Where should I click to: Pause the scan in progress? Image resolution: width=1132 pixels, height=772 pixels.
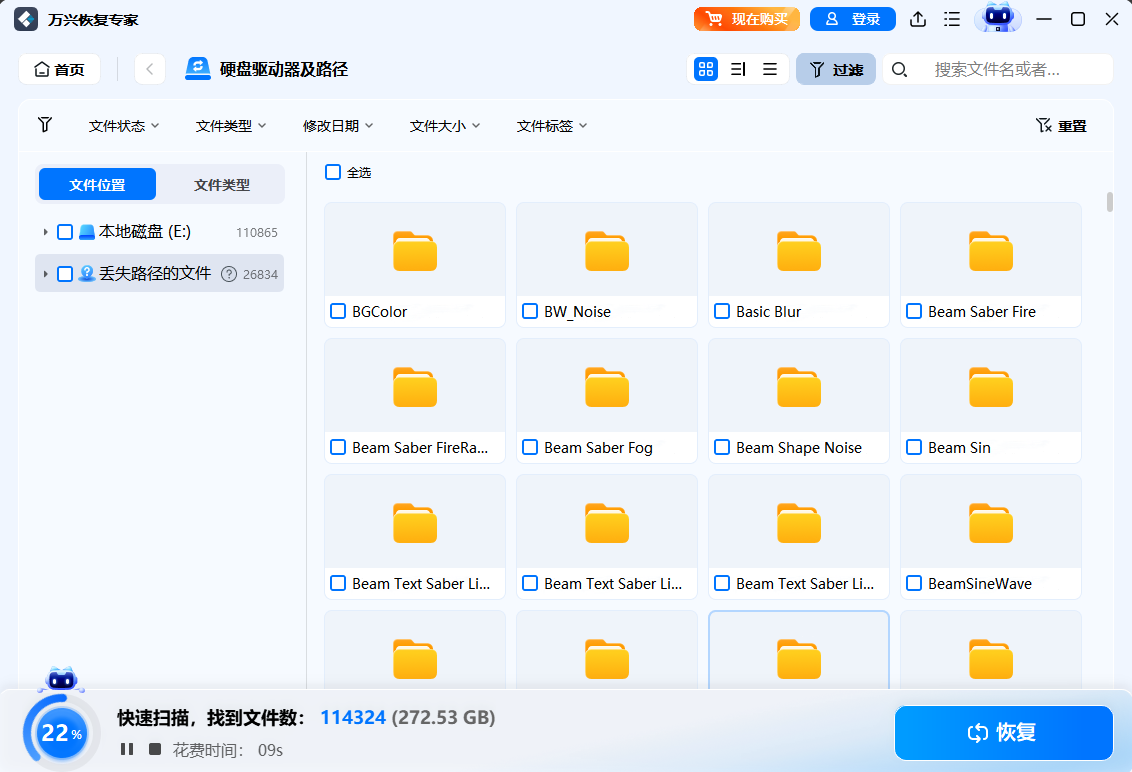[x=127, y=749]
